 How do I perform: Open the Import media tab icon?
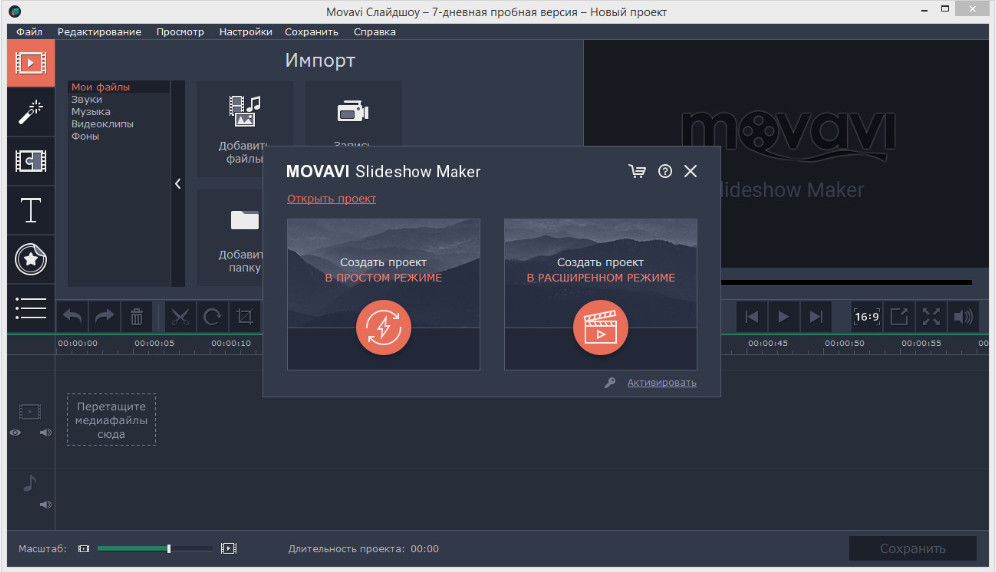pyautogui.click(x=30, y=63)
